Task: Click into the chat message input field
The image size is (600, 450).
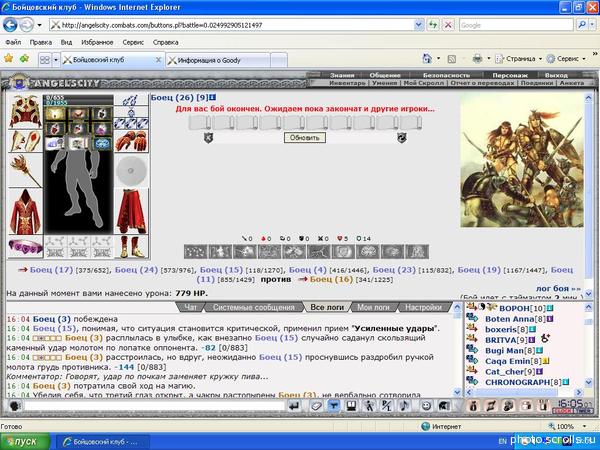Action: (154, 406)
